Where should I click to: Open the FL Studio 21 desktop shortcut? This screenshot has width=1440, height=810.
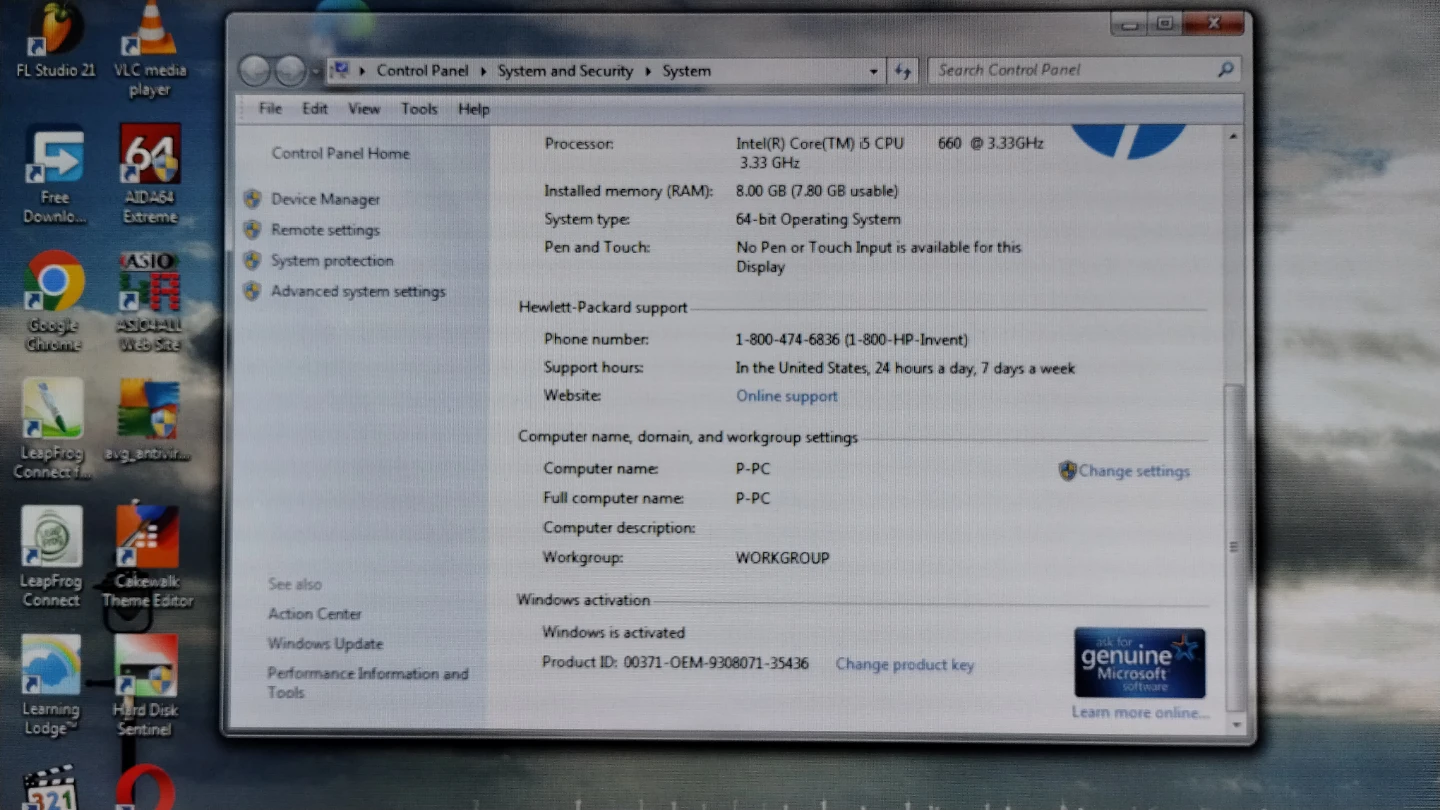[x=56, y=40]
